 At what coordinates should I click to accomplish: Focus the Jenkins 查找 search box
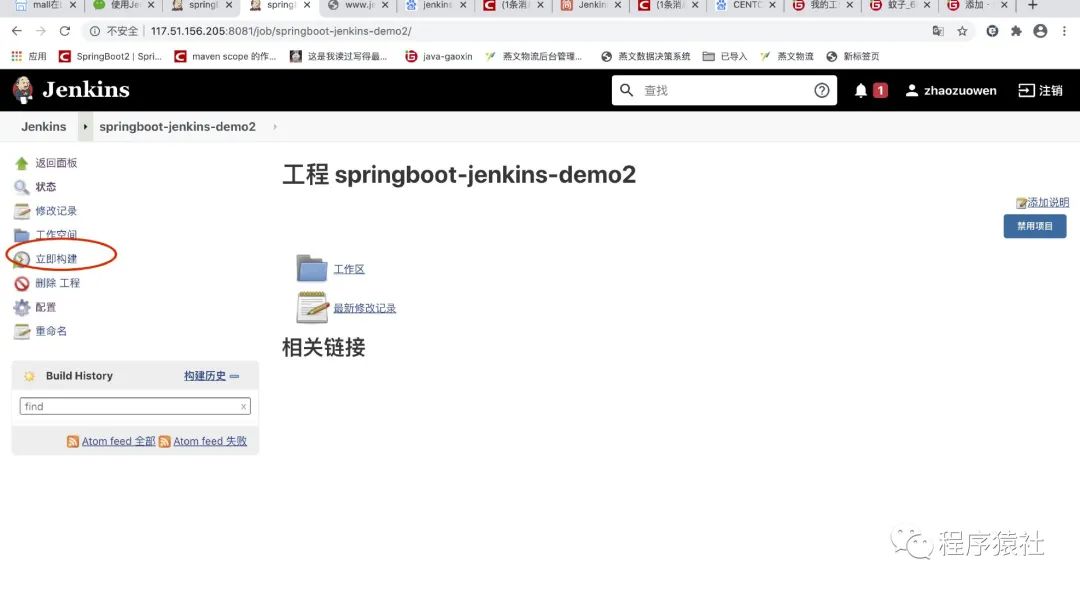[x=723, y=90]
